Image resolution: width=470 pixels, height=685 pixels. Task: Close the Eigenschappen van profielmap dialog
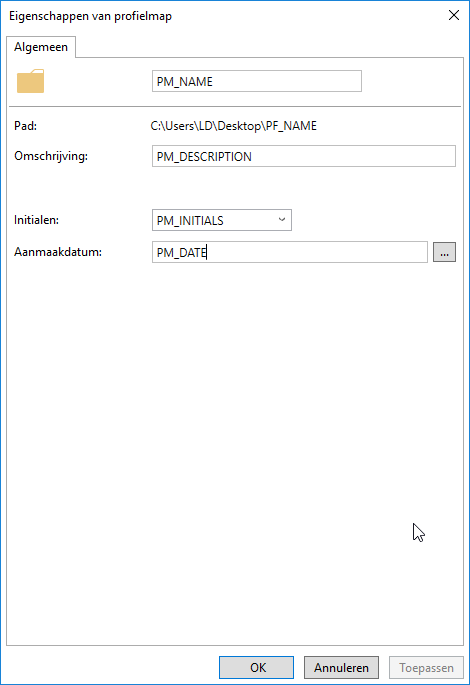(454, 15)
